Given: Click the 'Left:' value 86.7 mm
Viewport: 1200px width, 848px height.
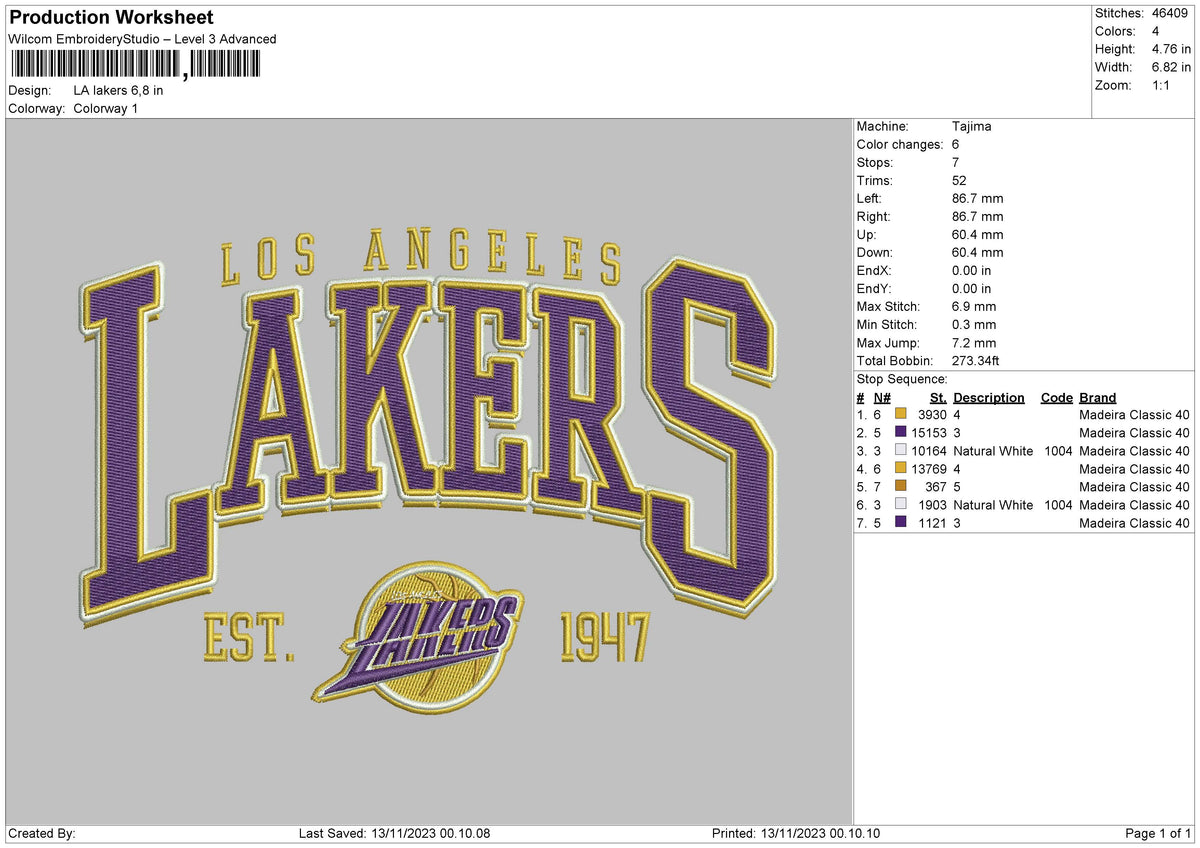Looking at the screenshot, I should tap(978, 199).
